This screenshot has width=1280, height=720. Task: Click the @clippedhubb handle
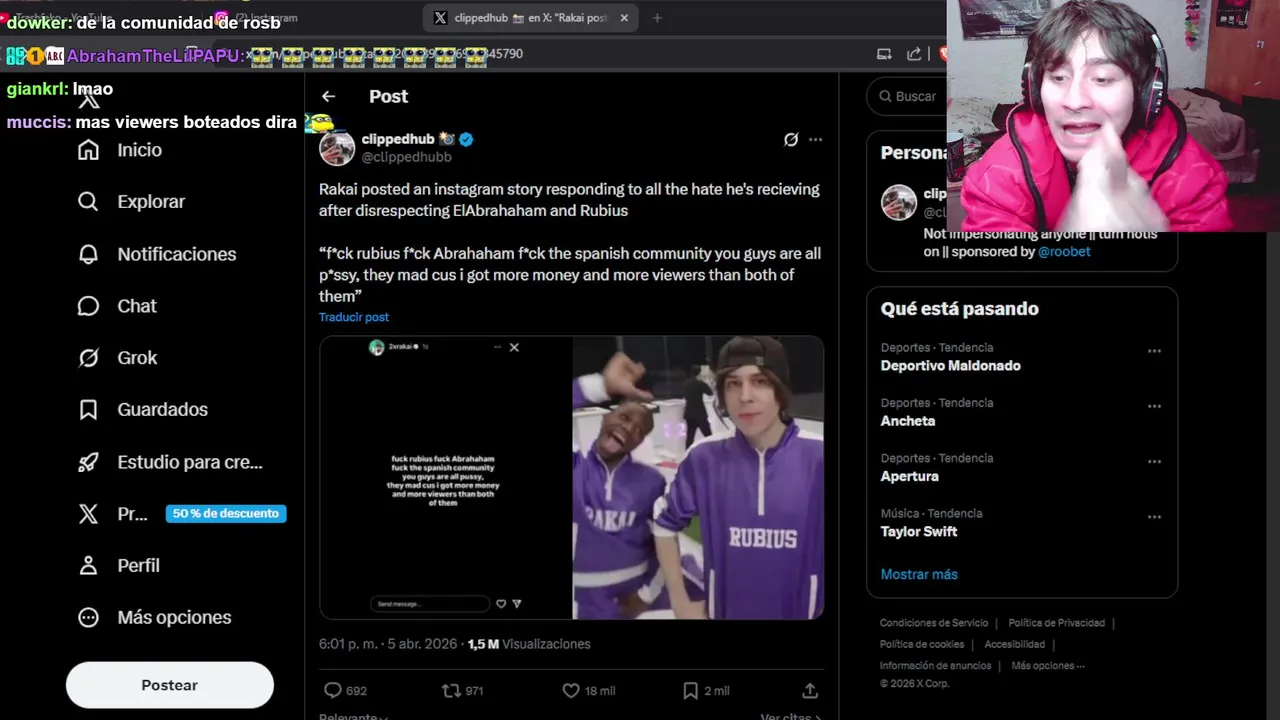pos(406,157)
